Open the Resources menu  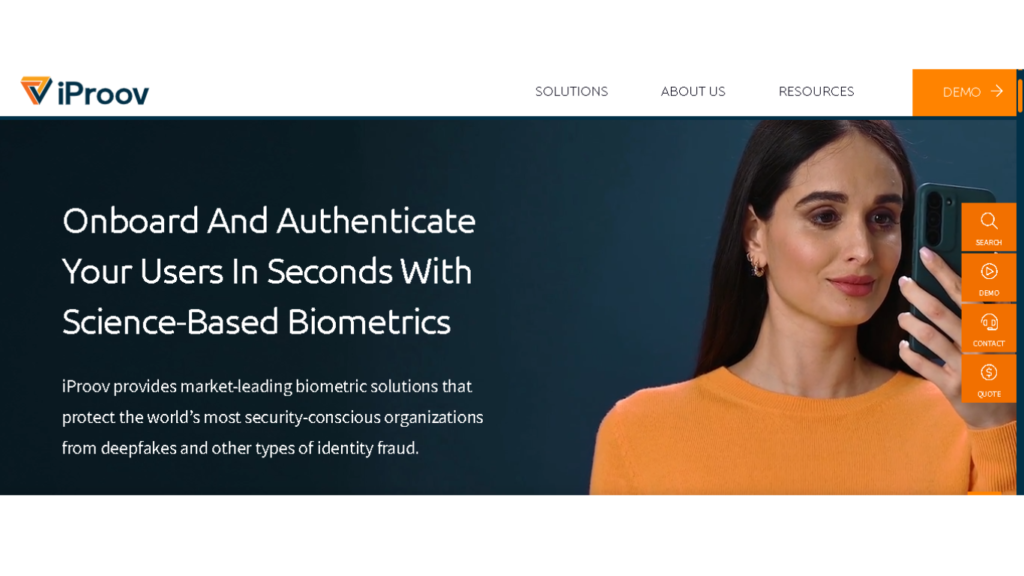pos(816,91)
